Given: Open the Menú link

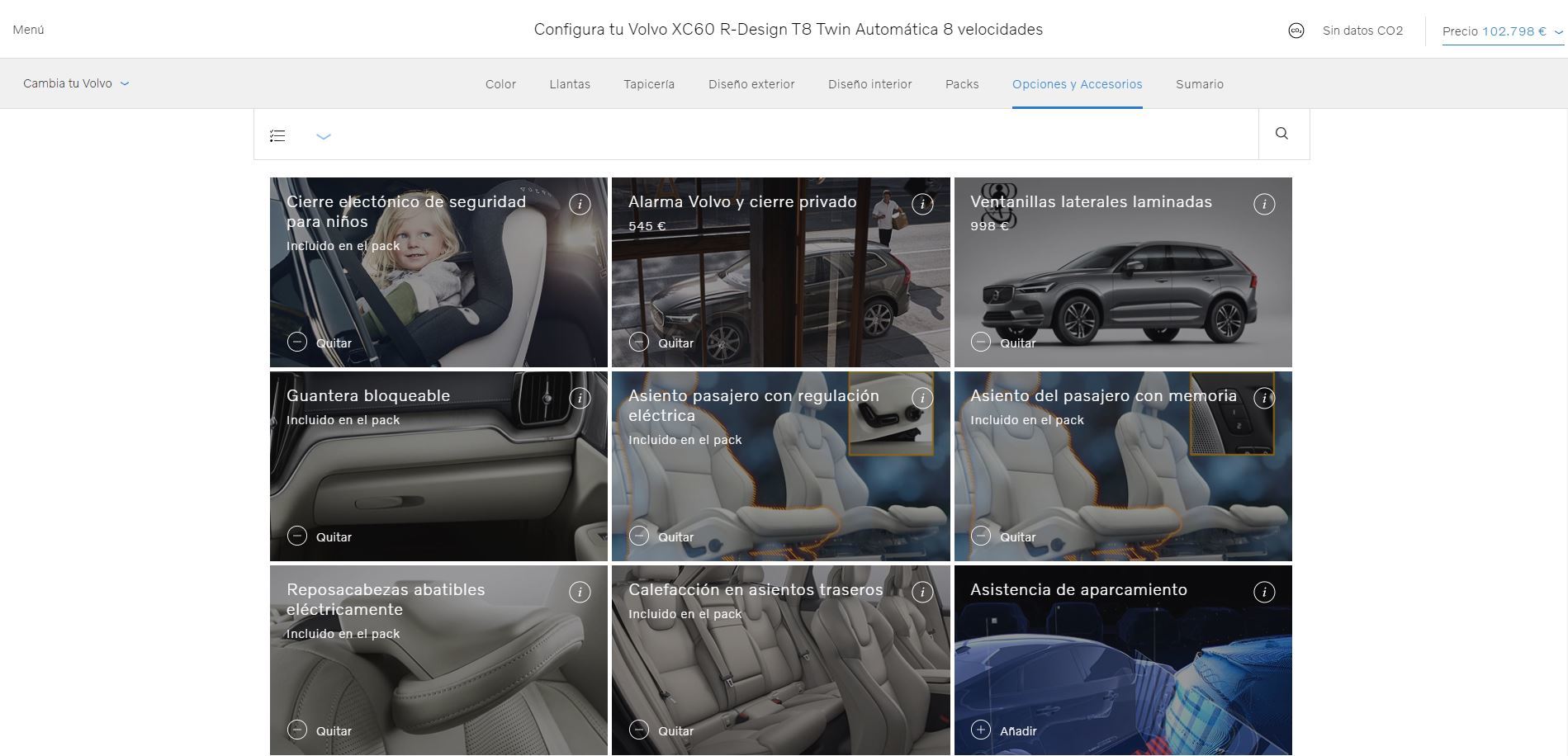Looking at the screenshot, I should coord(29,30).
